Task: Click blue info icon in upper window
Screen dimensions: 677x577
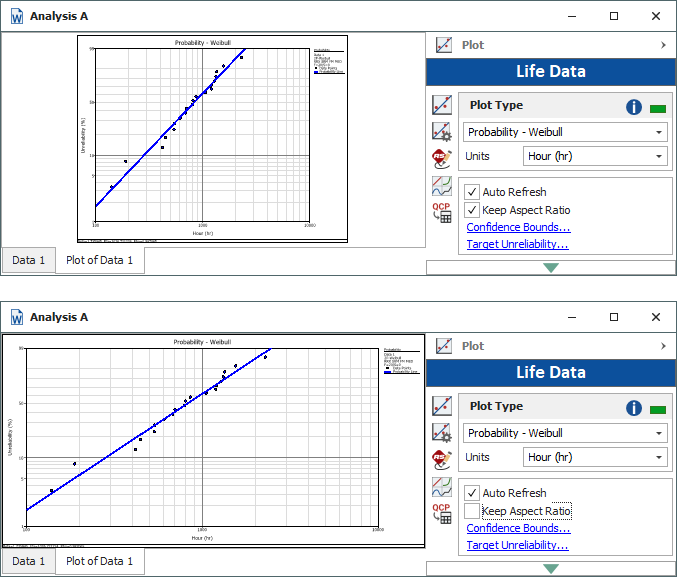Action: point(633,107)
